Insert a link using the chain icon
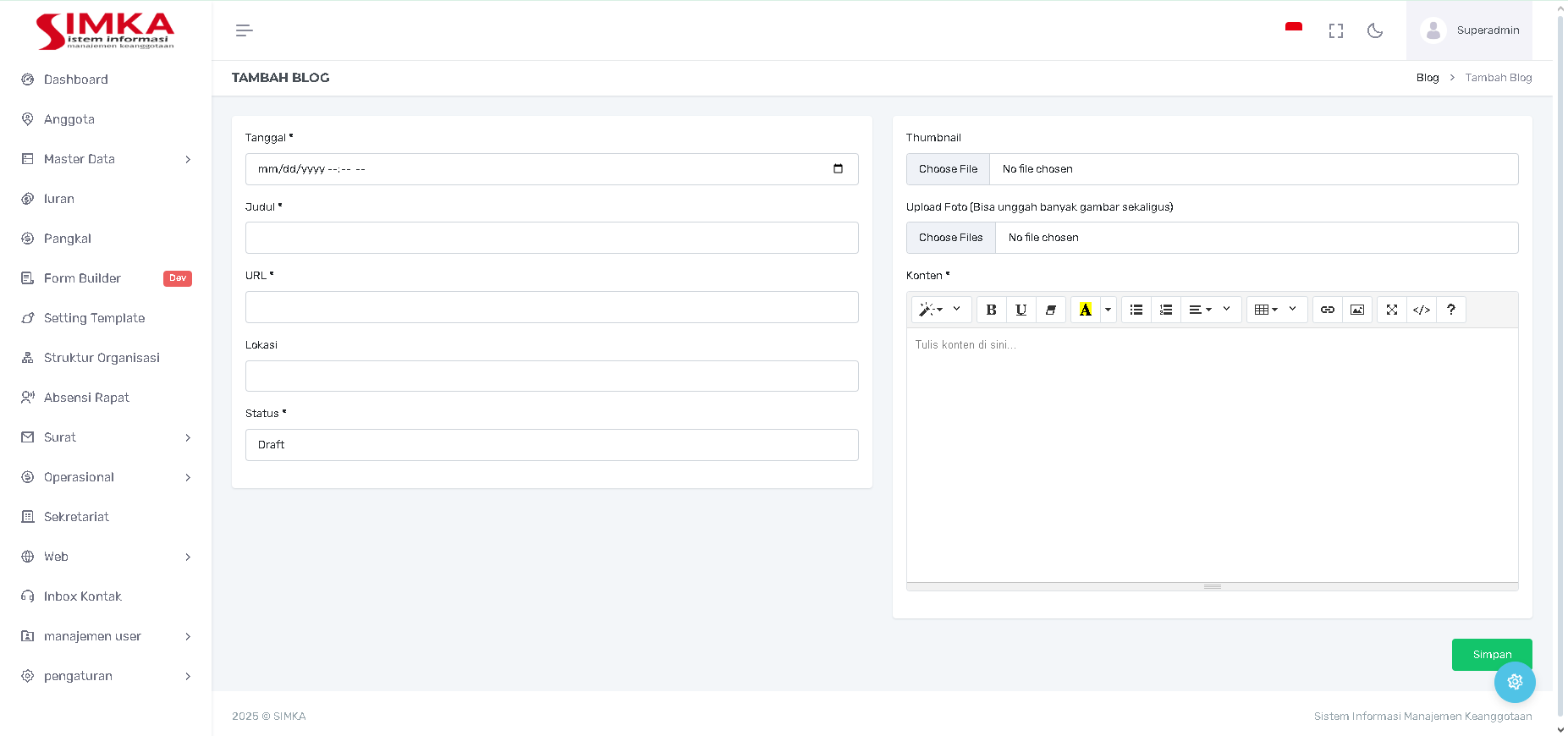 [x=1327, y=310]
